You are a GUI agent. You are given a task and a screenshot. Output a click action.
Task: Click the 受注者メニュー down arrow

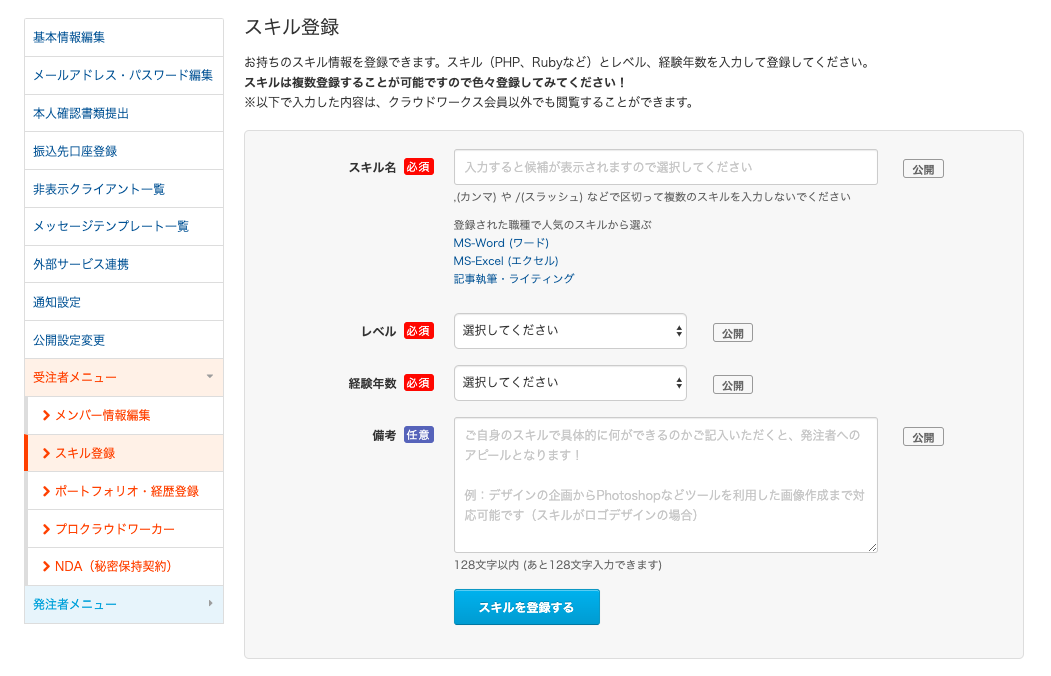click(x=210, y=377)
